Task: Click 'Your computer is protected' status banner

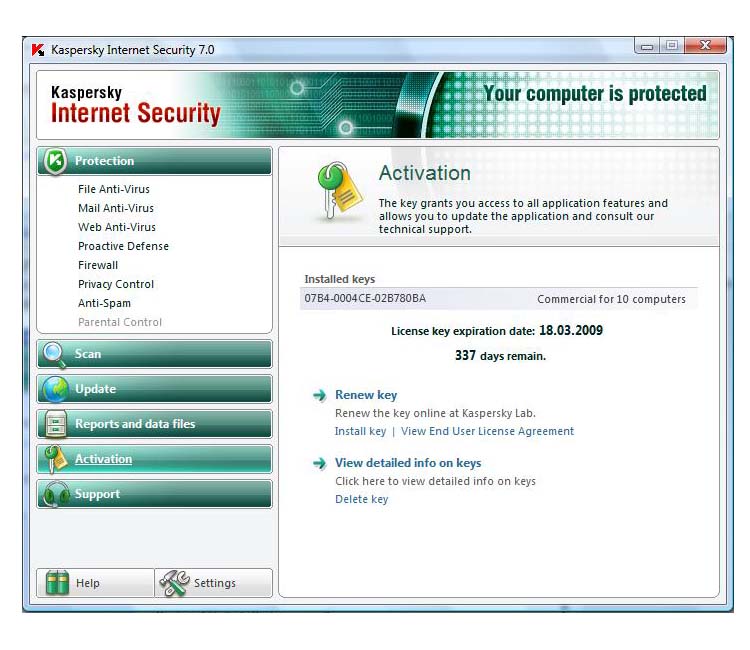Action: [x=595, y=94]
